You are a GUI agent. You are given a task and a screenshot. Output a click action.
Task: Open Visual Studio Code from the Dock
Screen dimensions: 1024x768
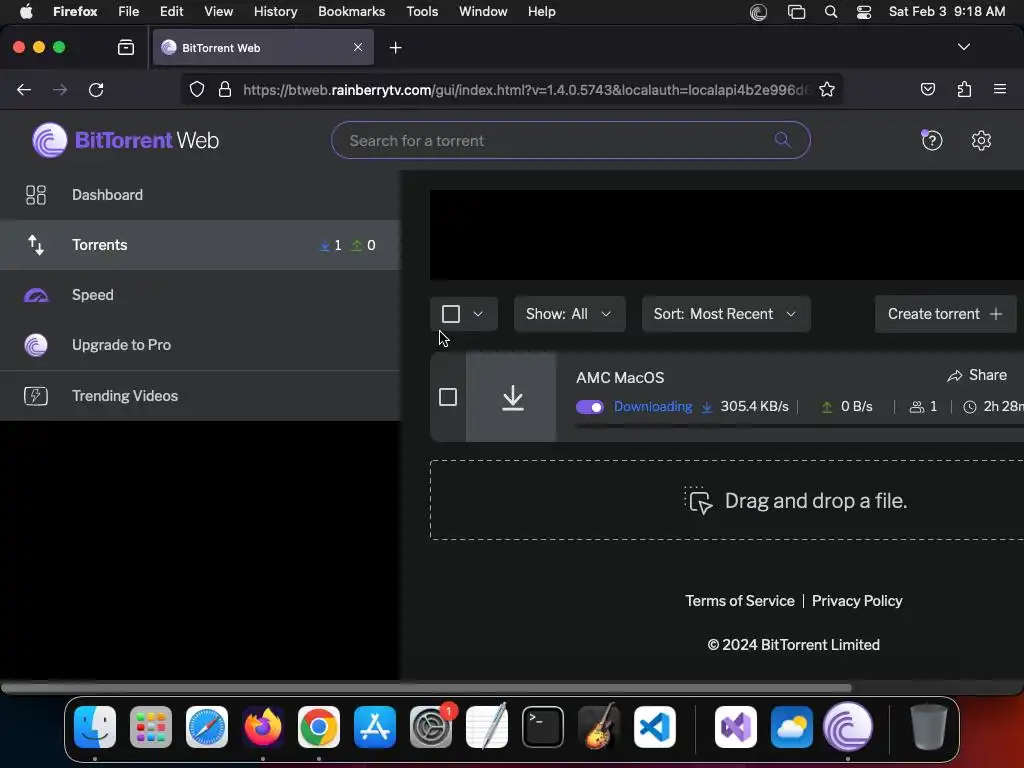tap(654, 727)
